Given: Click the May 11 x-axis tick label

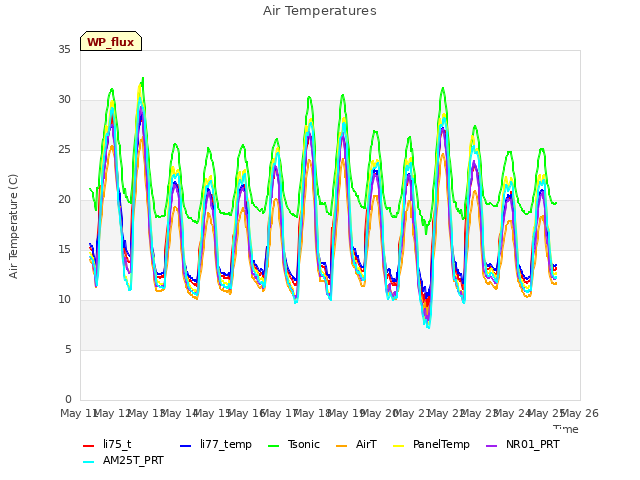Looking at the screenshot, I should (79, 413).
